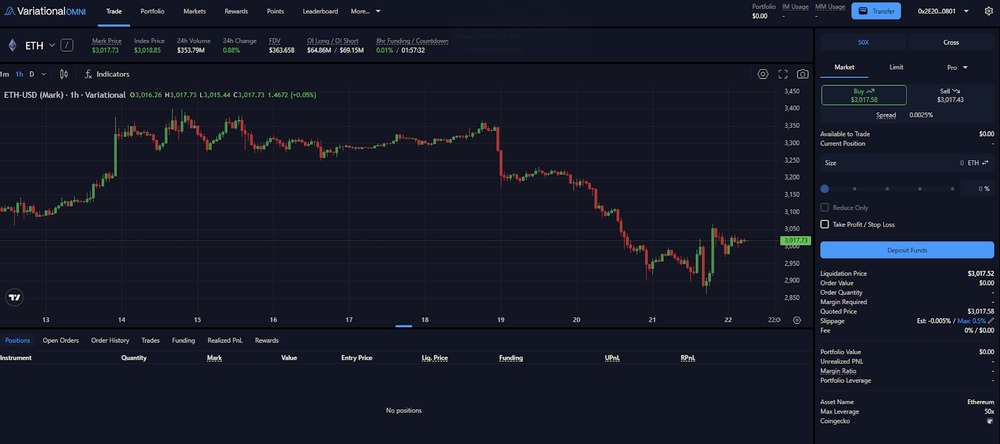This screenshot has height=444, width=1000.
Task: Open chart settings hexagon icon
Action: [x=763, y=74]
